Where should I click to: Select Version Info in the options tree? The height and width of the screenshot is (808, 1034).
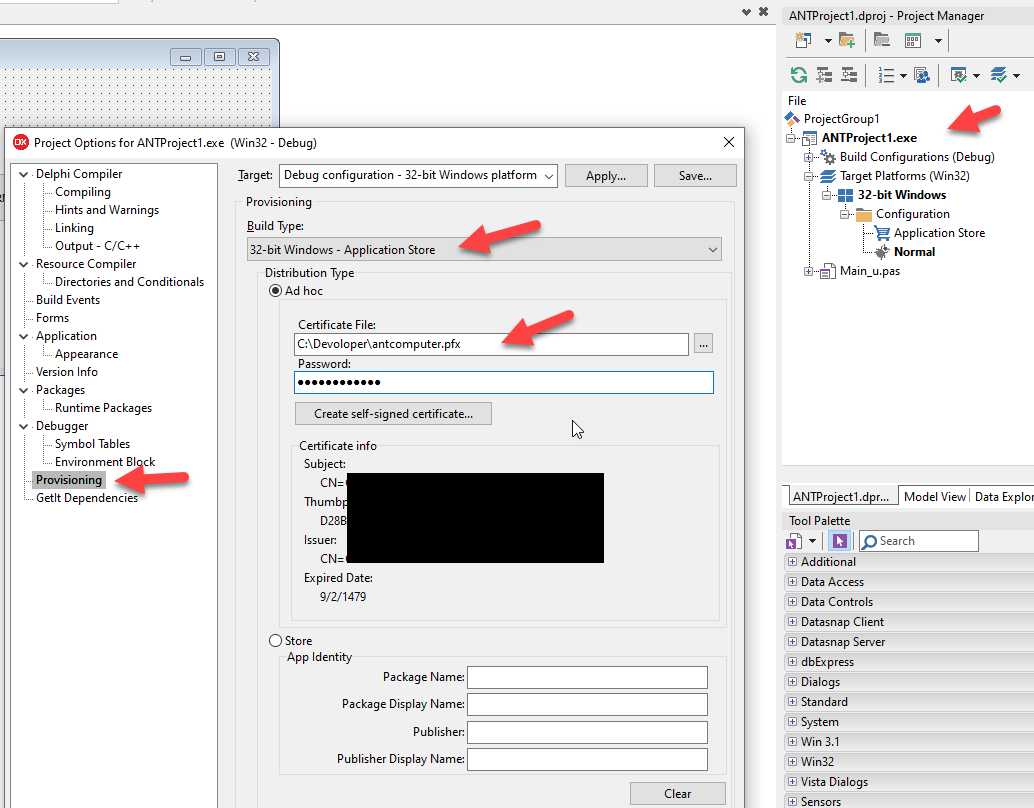pyautogui.click(x=67, y=372)
